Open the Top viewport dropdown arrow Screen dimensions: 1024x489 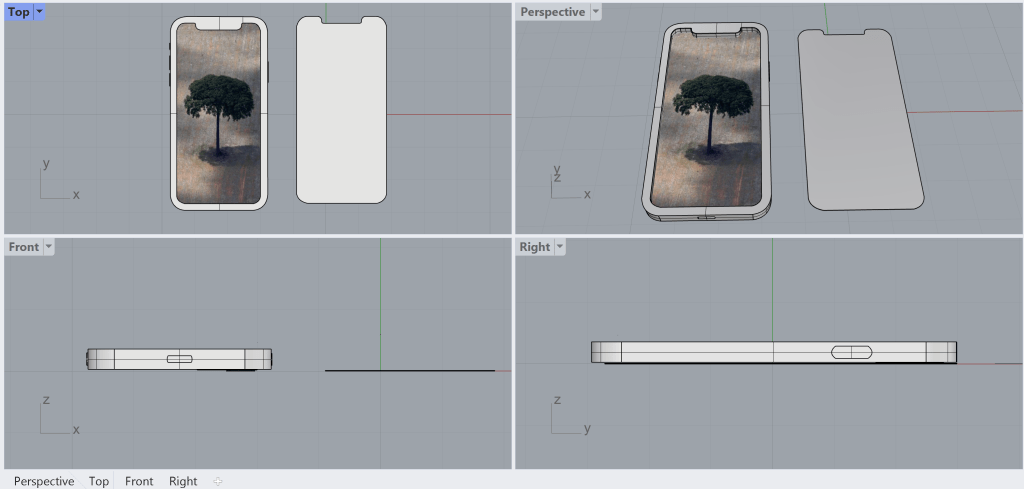tap(39, 12)
